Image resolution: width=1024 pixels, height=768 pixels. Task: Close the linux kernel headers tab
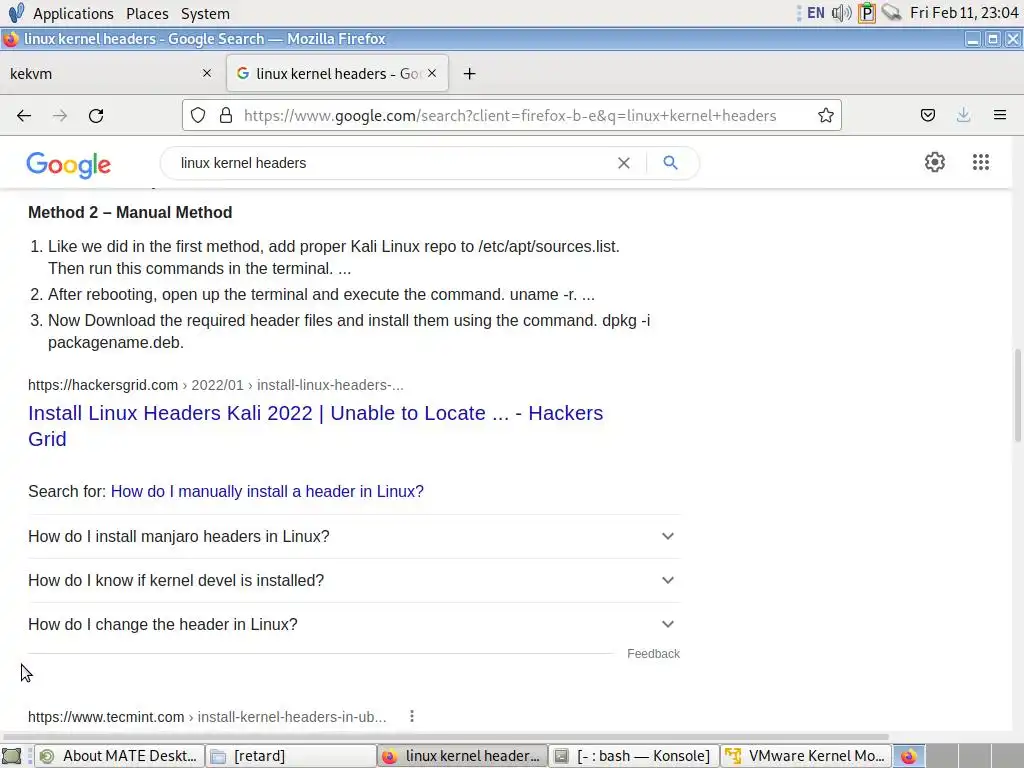click(432, 73)
